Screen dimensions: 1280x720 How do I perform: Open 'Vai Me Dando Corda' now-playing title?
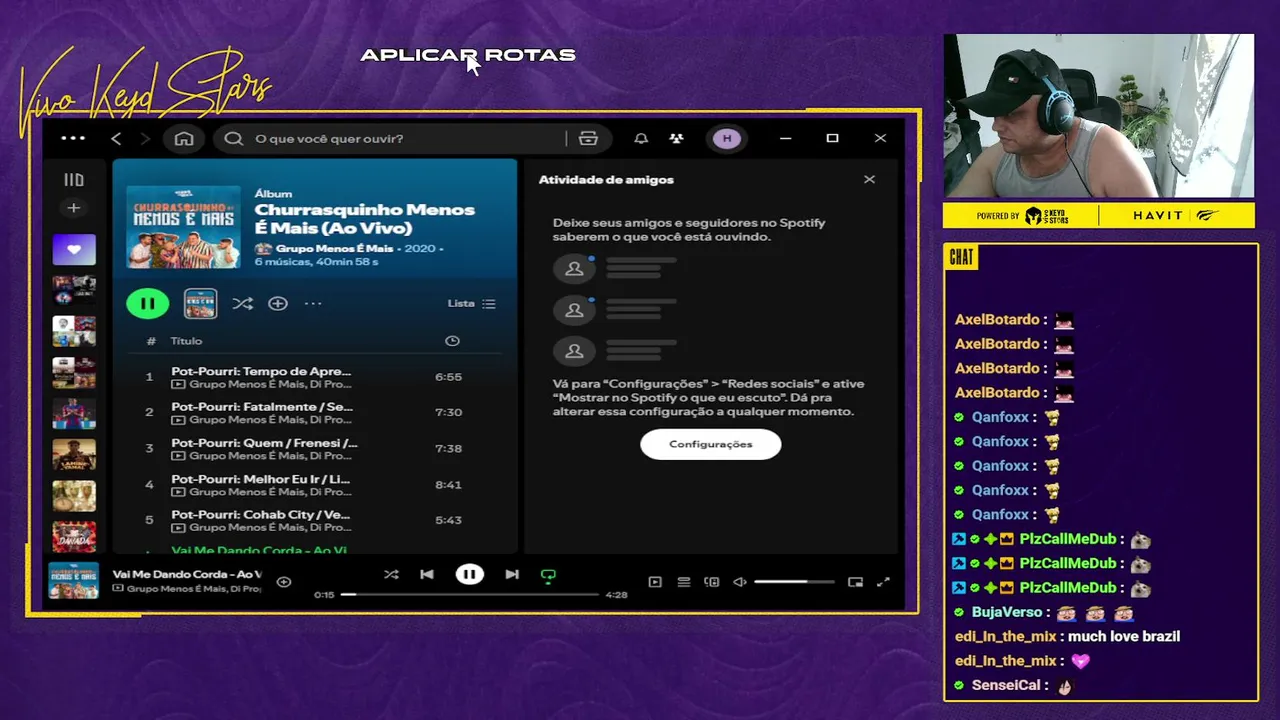click(187, 574)
